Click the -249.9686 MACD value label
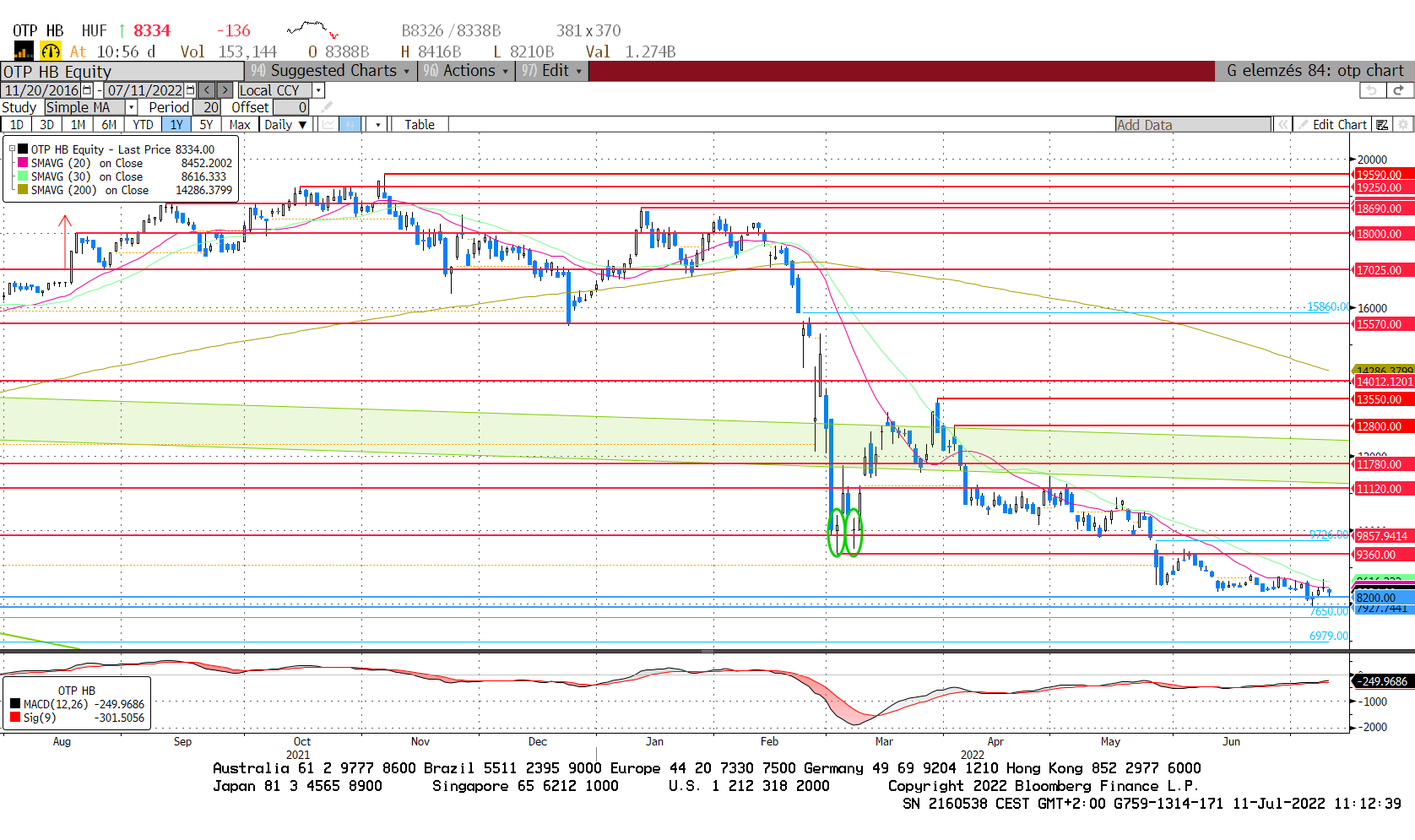The height and width of the screenshot is (840, 1415). [1384, 681]
